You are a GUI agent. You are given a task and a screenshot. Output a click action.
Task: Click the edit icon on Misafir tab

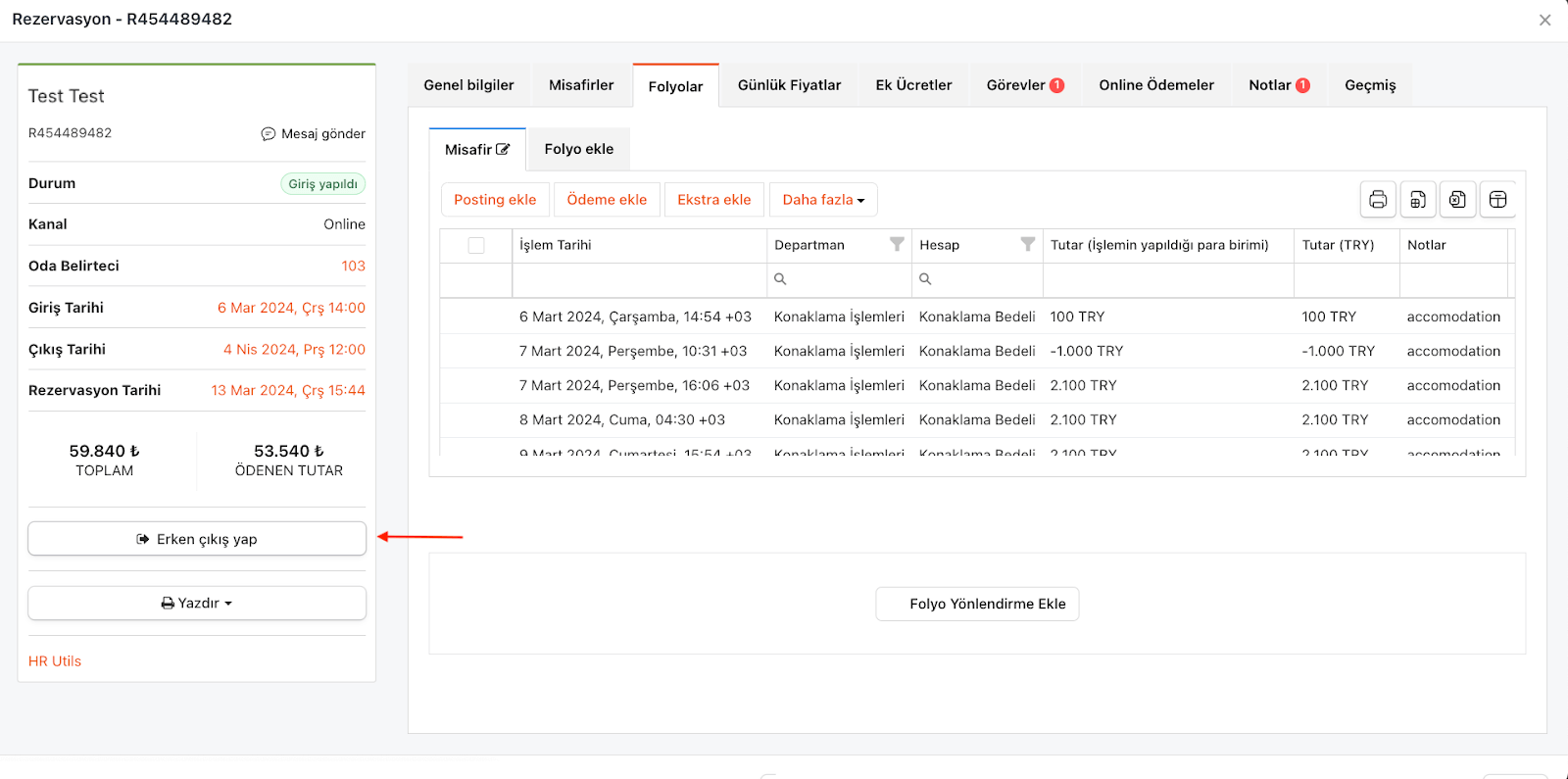coord(503,150)
